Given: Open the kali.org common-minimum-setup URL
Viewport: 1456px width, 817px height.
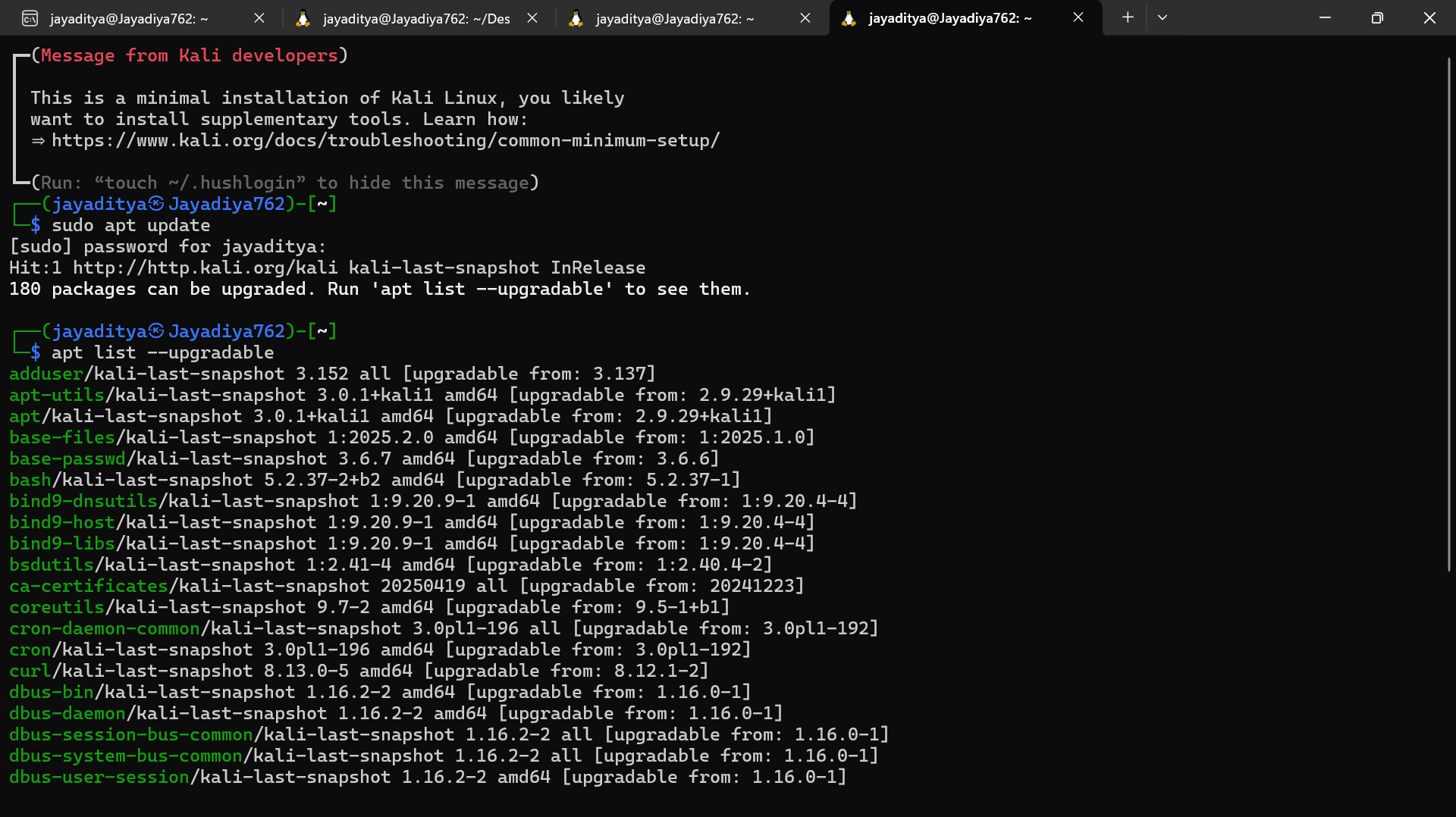Looking at the screenshot, I should [x=385, y=141].
